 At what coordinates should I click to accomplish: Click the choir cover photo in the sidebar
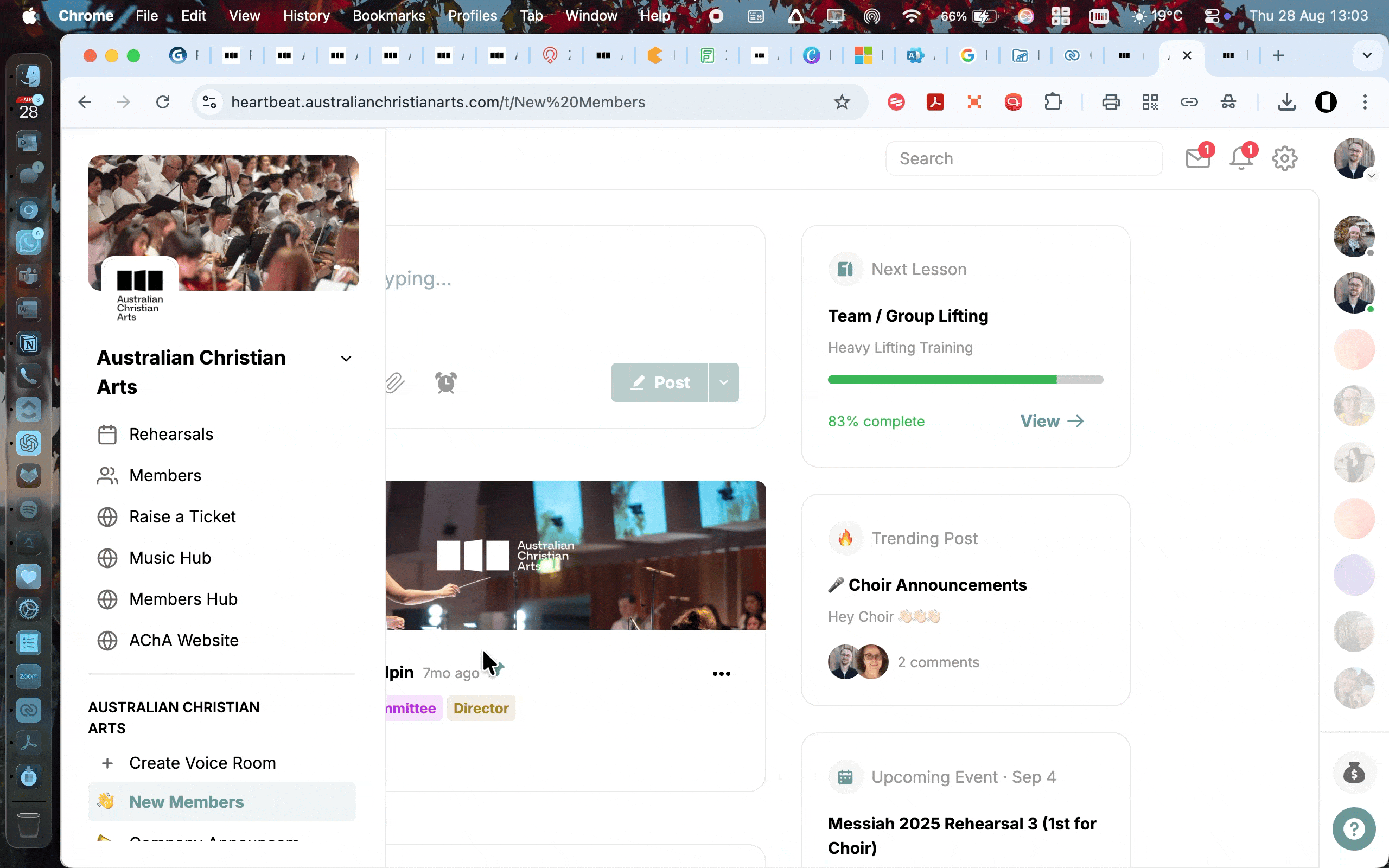224,223
